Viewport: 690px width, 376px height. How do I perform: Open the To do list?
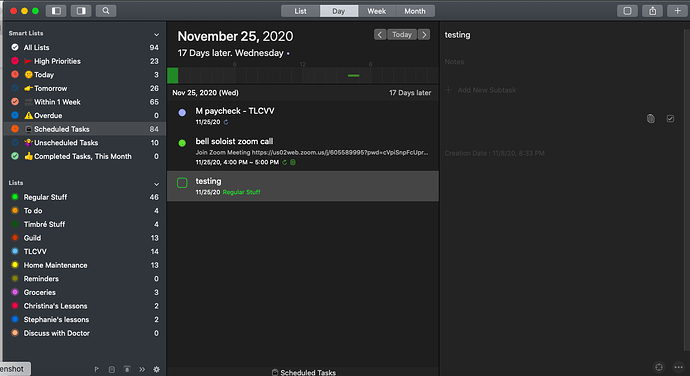point(84,211)
